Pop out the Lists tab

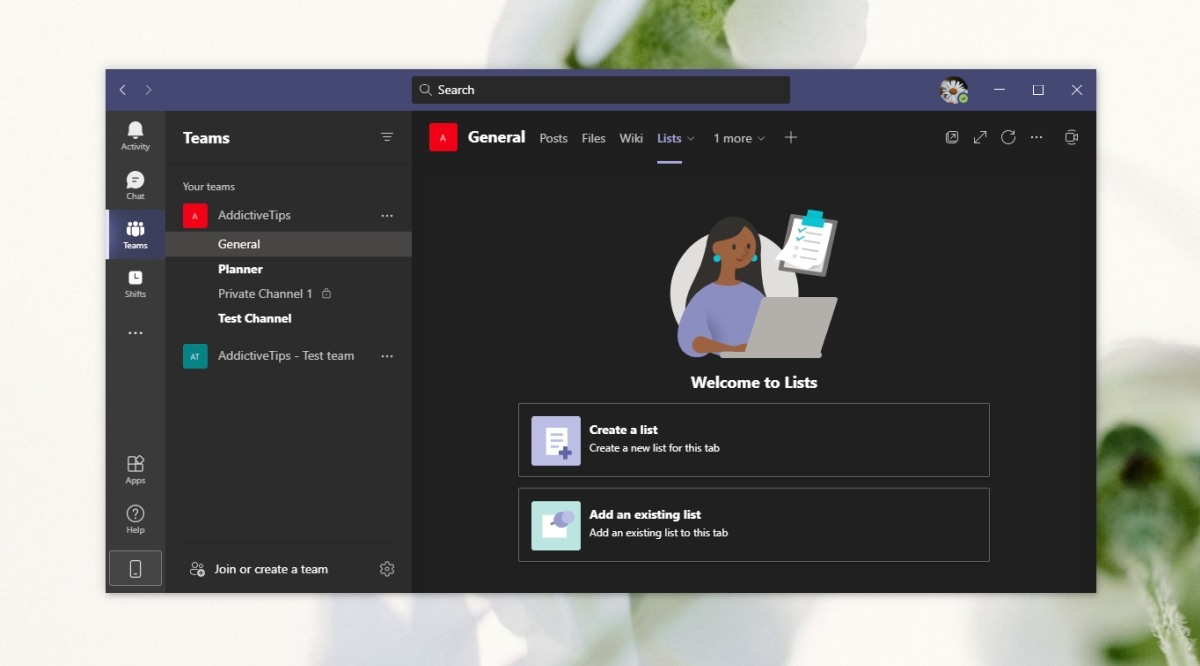pos(952,137)
